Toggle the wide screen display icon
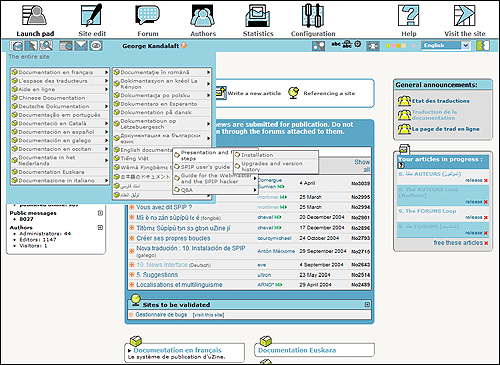The width and height of the screenshot is (500, 365). (373, 46)
